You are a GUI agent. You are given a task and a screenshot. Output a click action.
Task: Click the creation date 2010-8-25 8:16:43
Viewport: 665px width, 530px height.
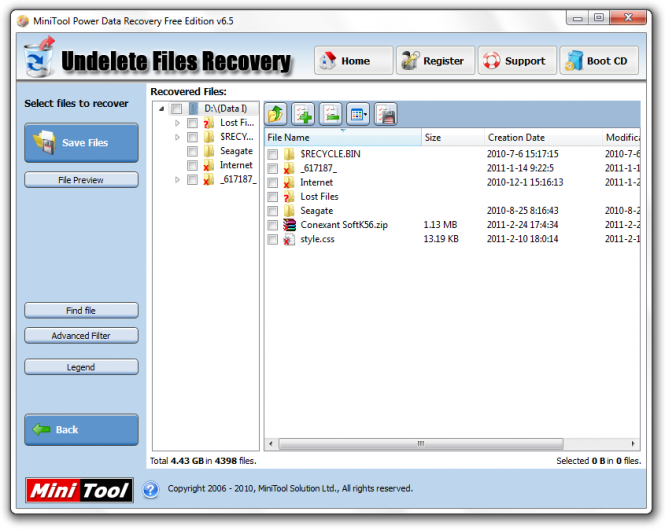click(522, 211)
